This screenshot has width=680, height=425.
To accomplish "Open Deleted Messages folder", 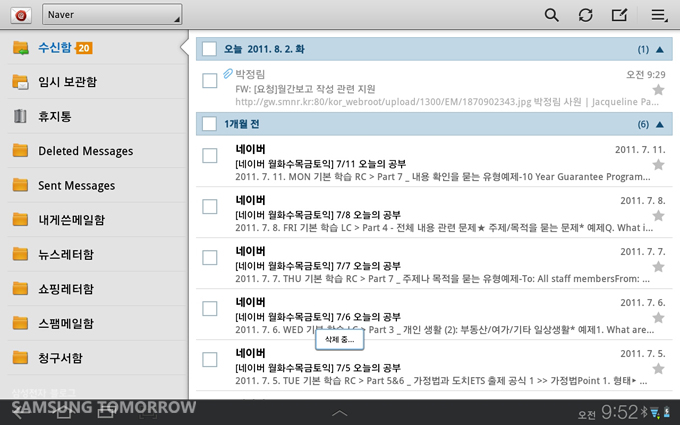I will (x=96, y=150).
